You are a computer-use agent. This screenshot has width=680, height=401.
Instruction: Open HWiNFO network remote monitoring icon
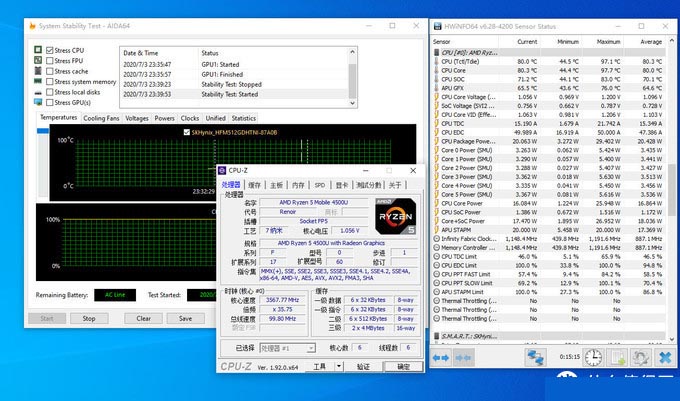pos(535,358)
